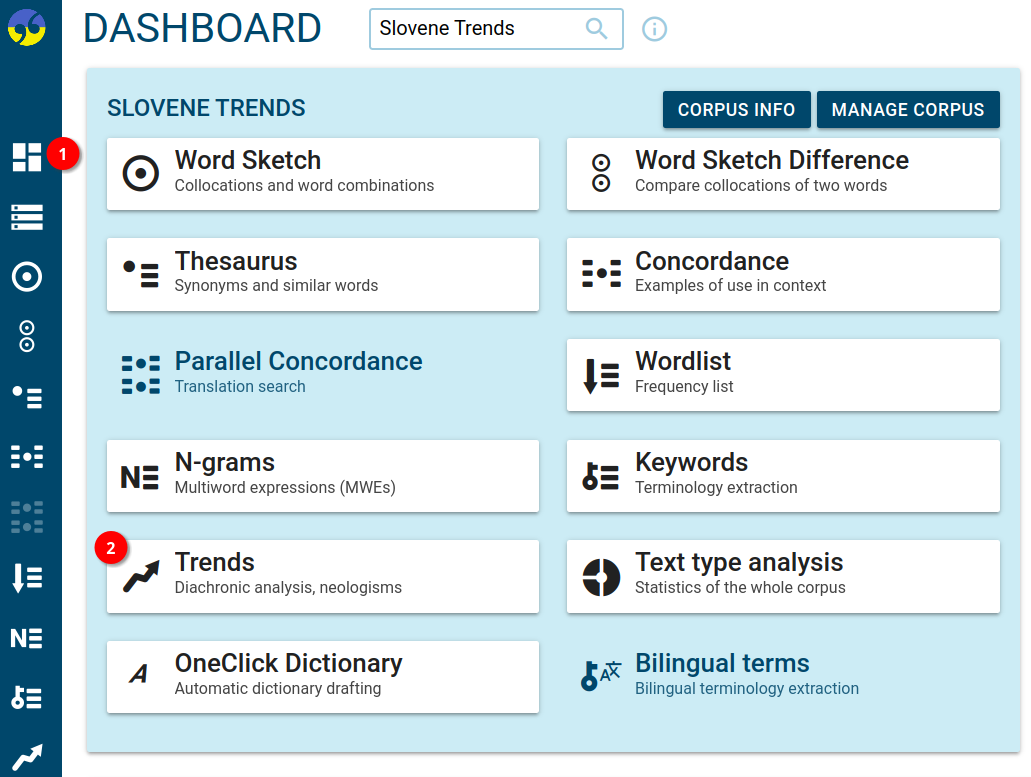Screen dimensions: 1031x777
Task: Open the OneClick Dictionary tool
Action: (x=322, y=676)
